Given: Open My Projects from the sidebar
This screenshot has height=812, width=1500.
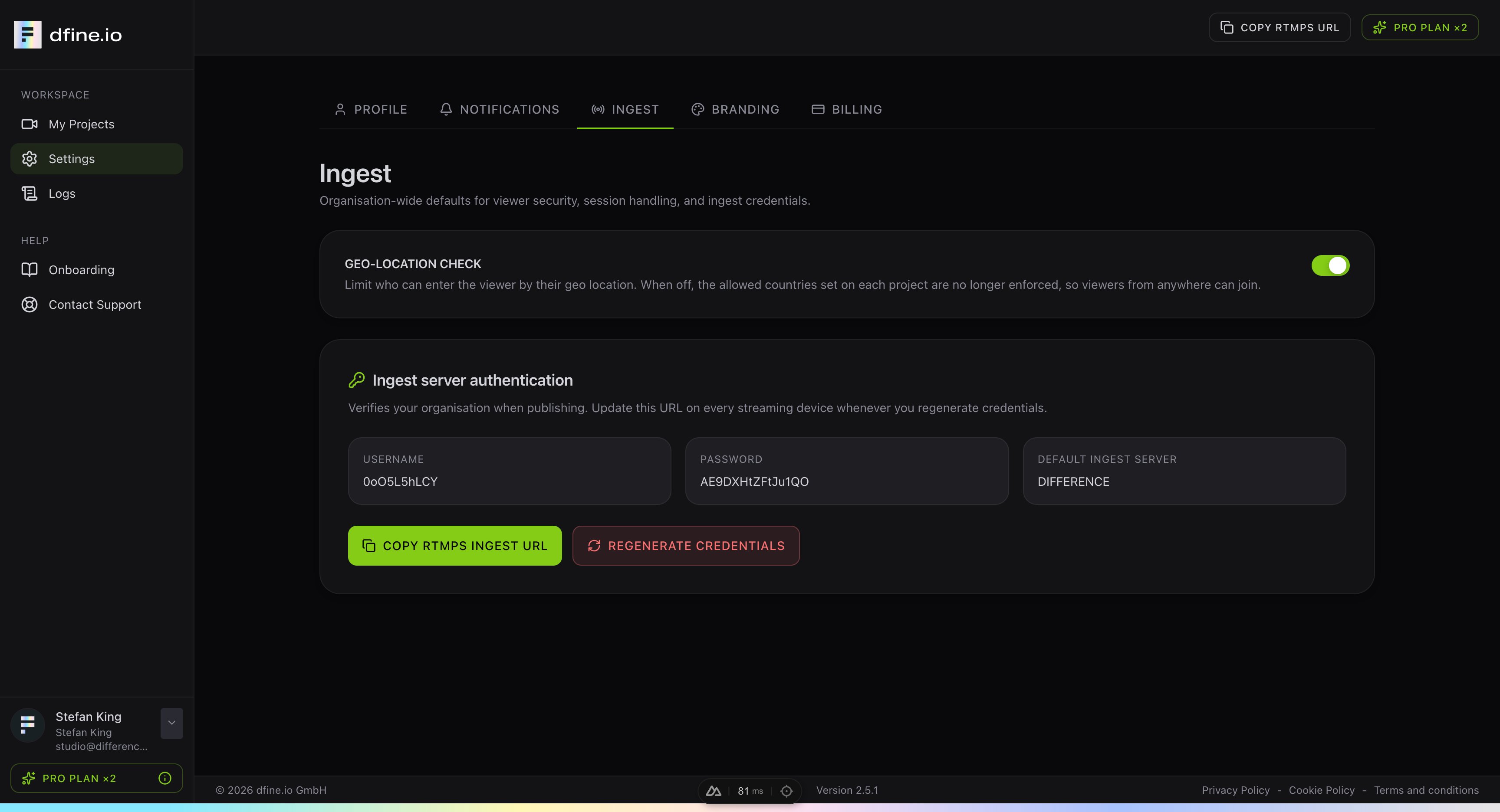Looking at the screenshot, I should coord(97,124).
